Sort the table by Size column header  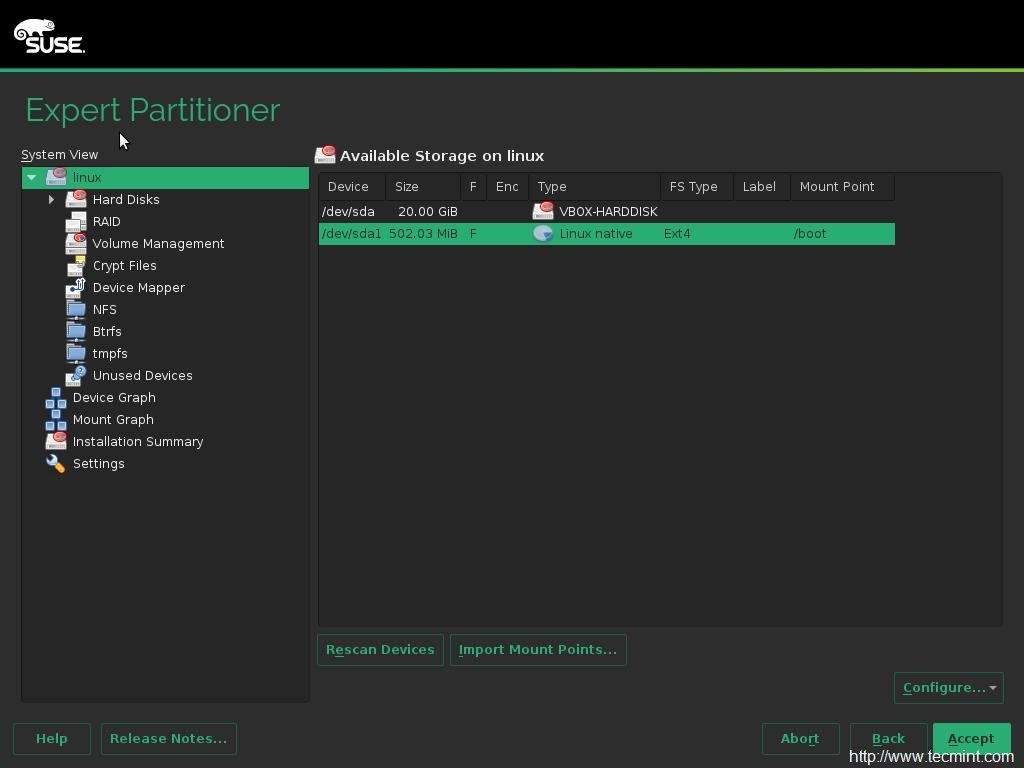coord(407,186)
